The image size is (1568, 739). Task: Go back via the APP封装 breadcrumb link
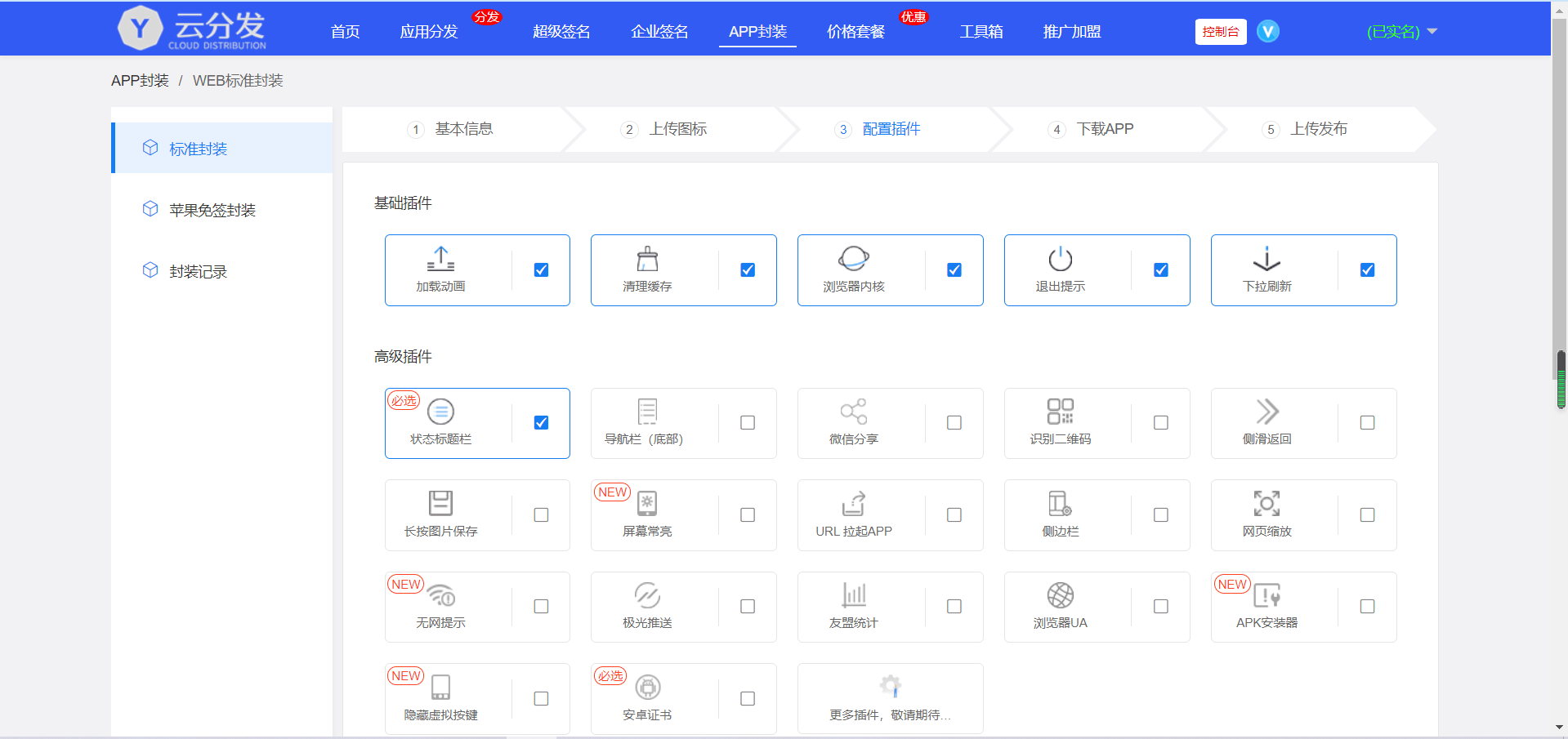[x=140, y=80]
